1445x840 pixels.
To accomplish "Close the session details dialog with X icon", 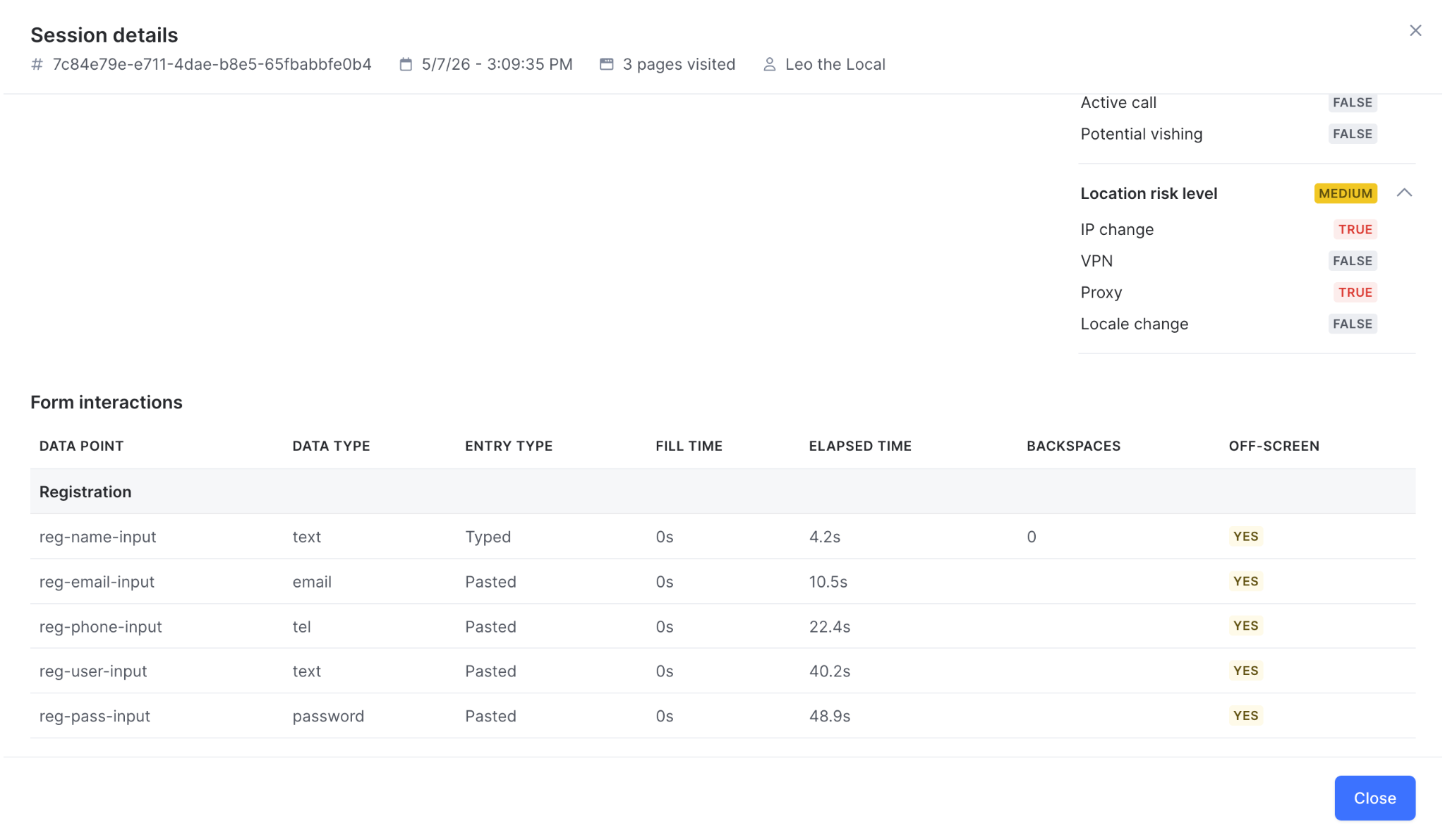I will click(1415, 30).
